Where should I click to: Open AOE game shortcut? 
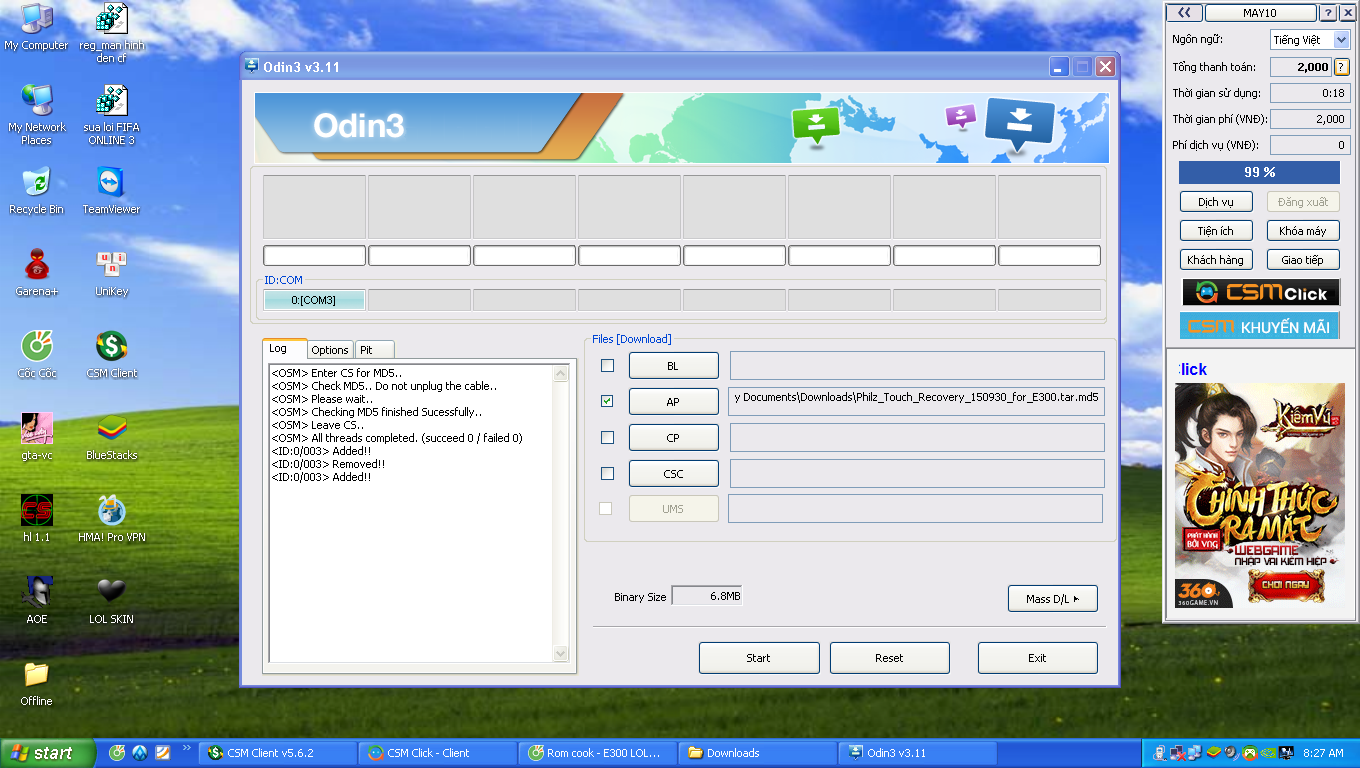coord(36,601)
